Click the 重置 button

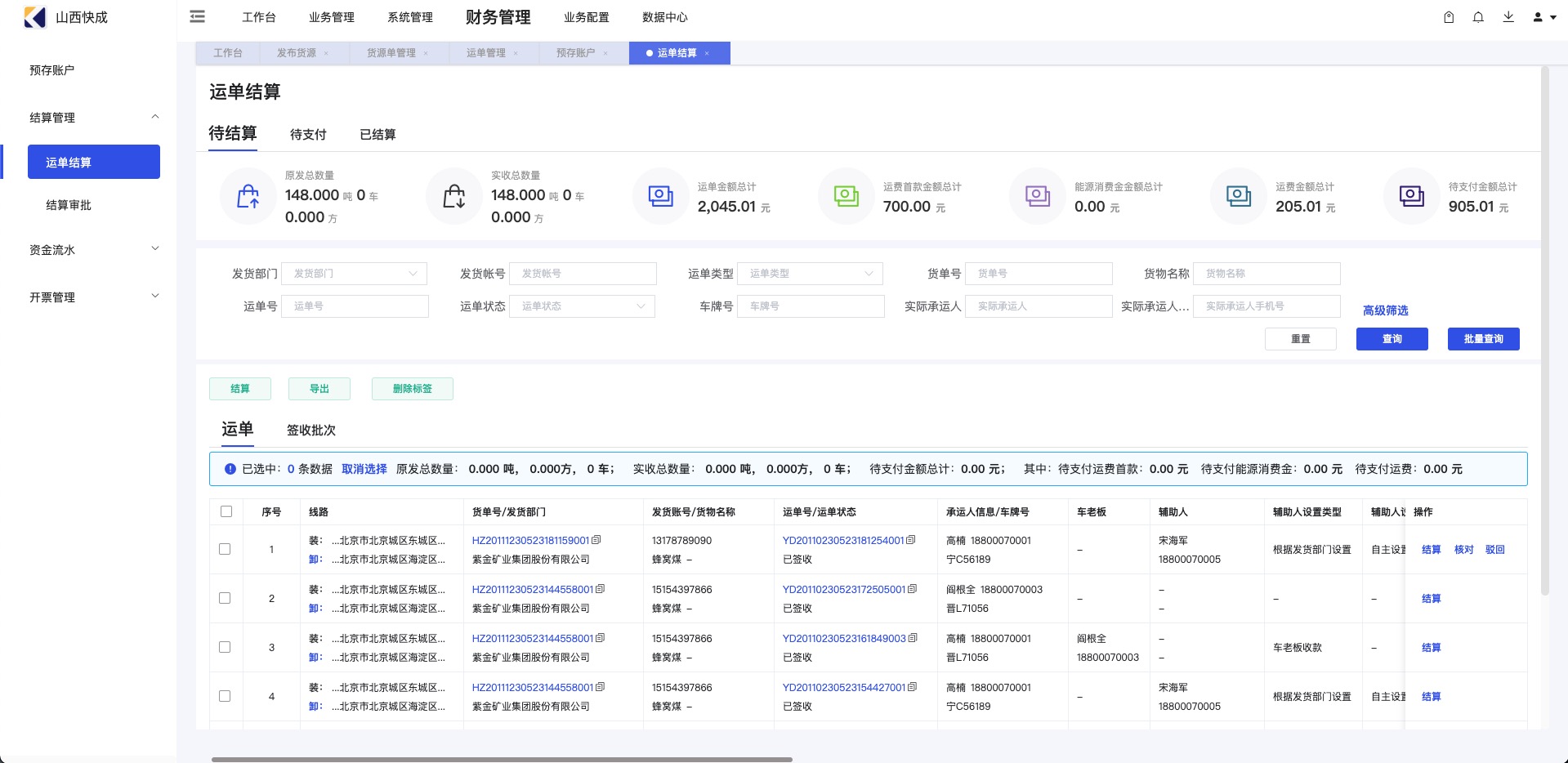1300,339
